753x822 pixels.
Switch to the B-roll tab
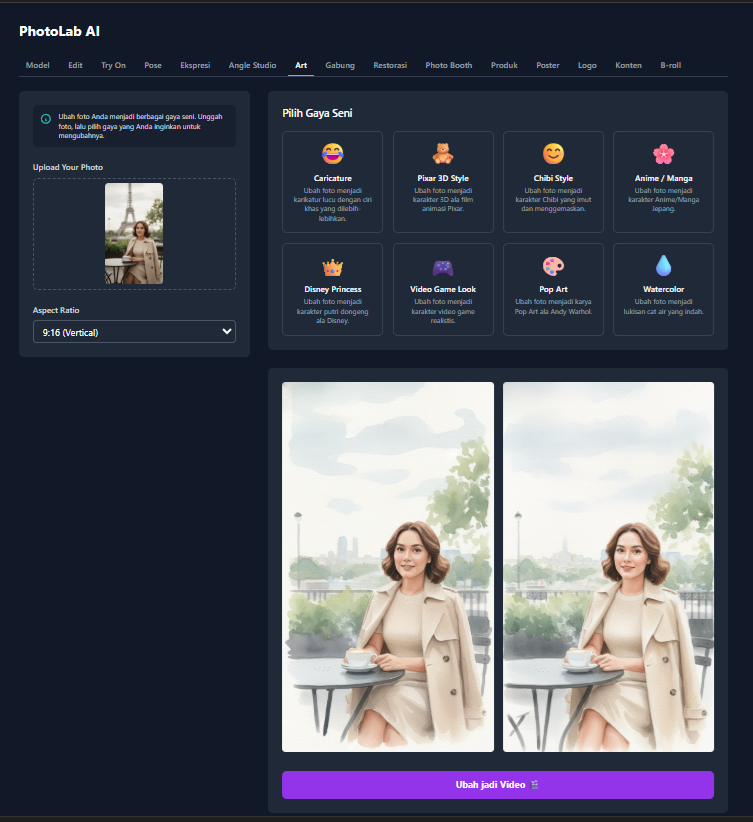click(x=670, y=65)
